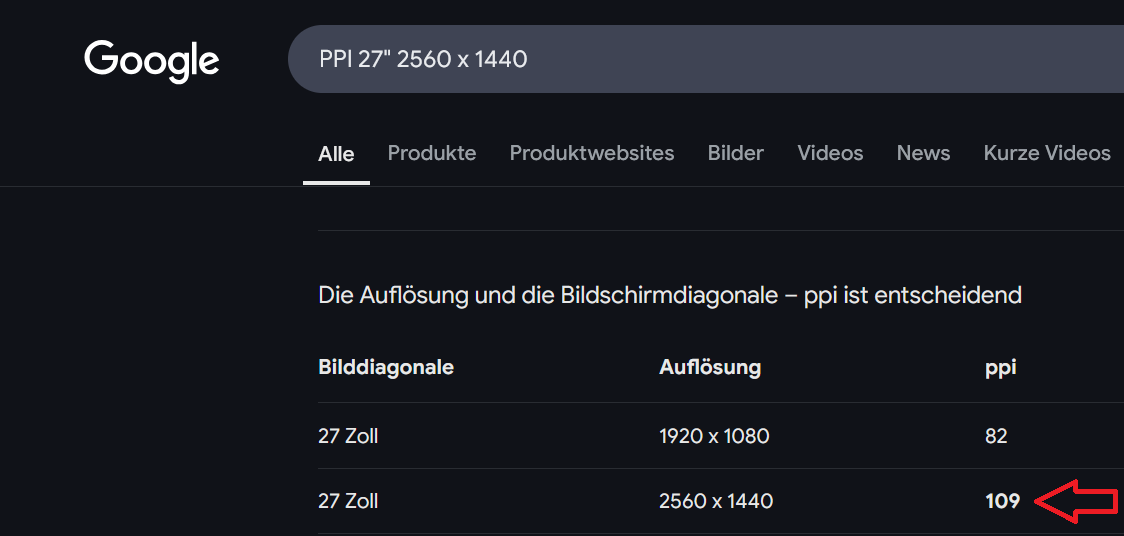Click the 2560 x 1440 table cell
Screen dimensions: 1124x536
pyautogui.click(x=716, y=501)
